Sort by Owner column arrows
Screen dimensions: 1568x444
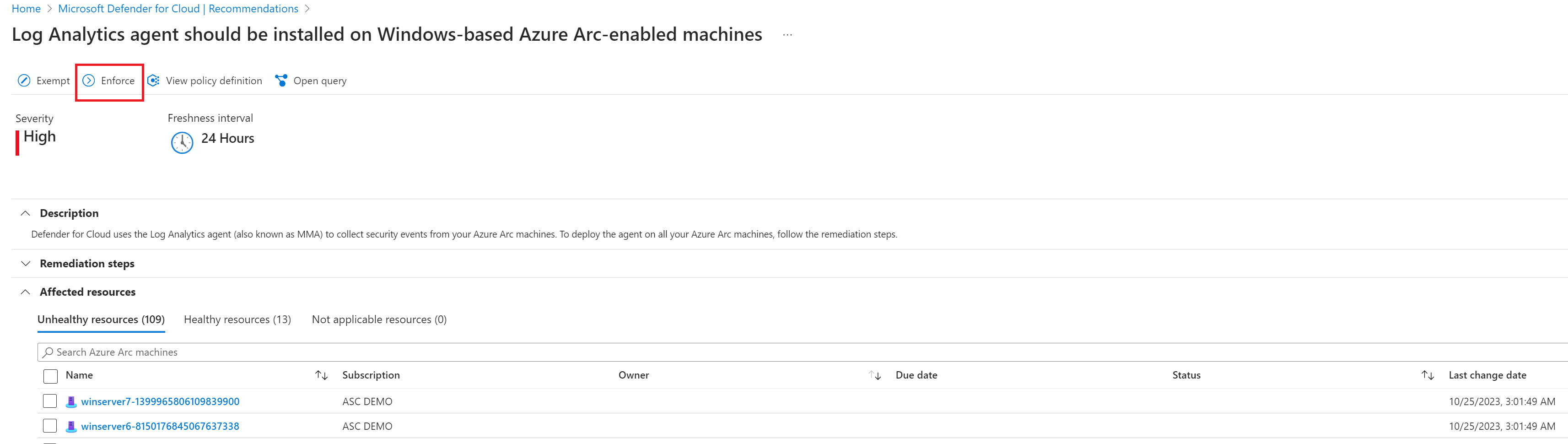pos(875,375)
